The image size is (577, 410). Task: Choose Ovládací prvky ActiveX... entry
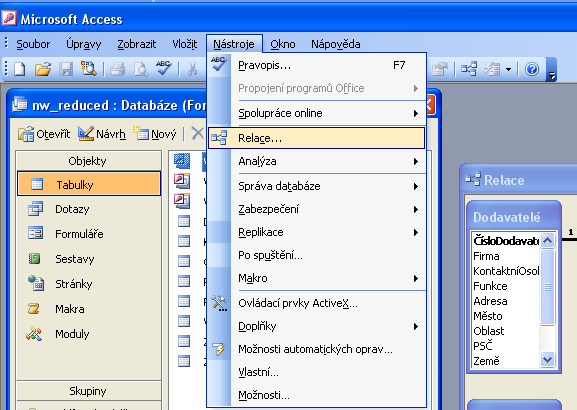coord(316,303)
